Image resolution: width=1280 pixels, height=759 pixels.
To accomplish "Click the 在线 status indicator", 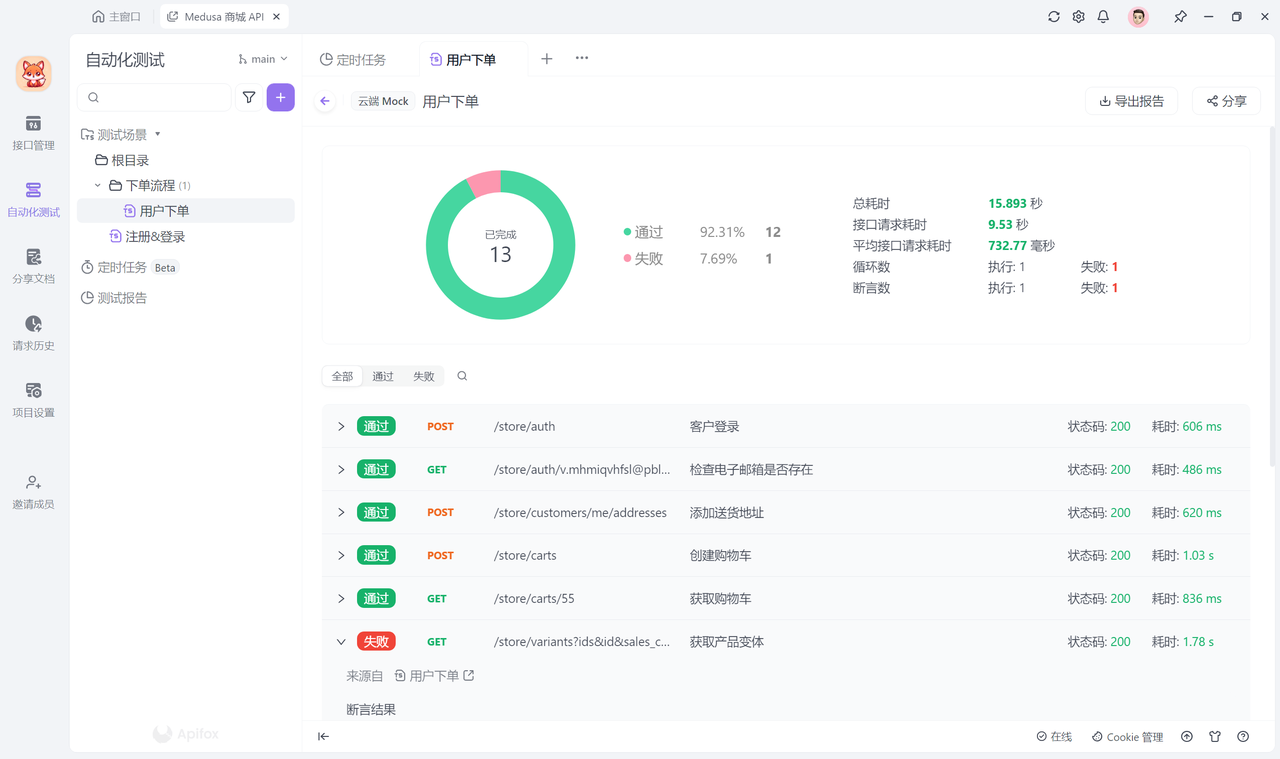I will pos(1054,737).
